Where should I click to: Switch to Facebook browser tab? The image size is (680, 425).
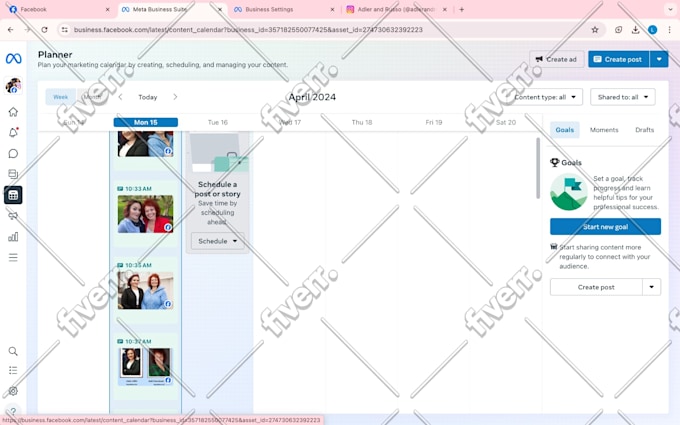coord(59,9)
